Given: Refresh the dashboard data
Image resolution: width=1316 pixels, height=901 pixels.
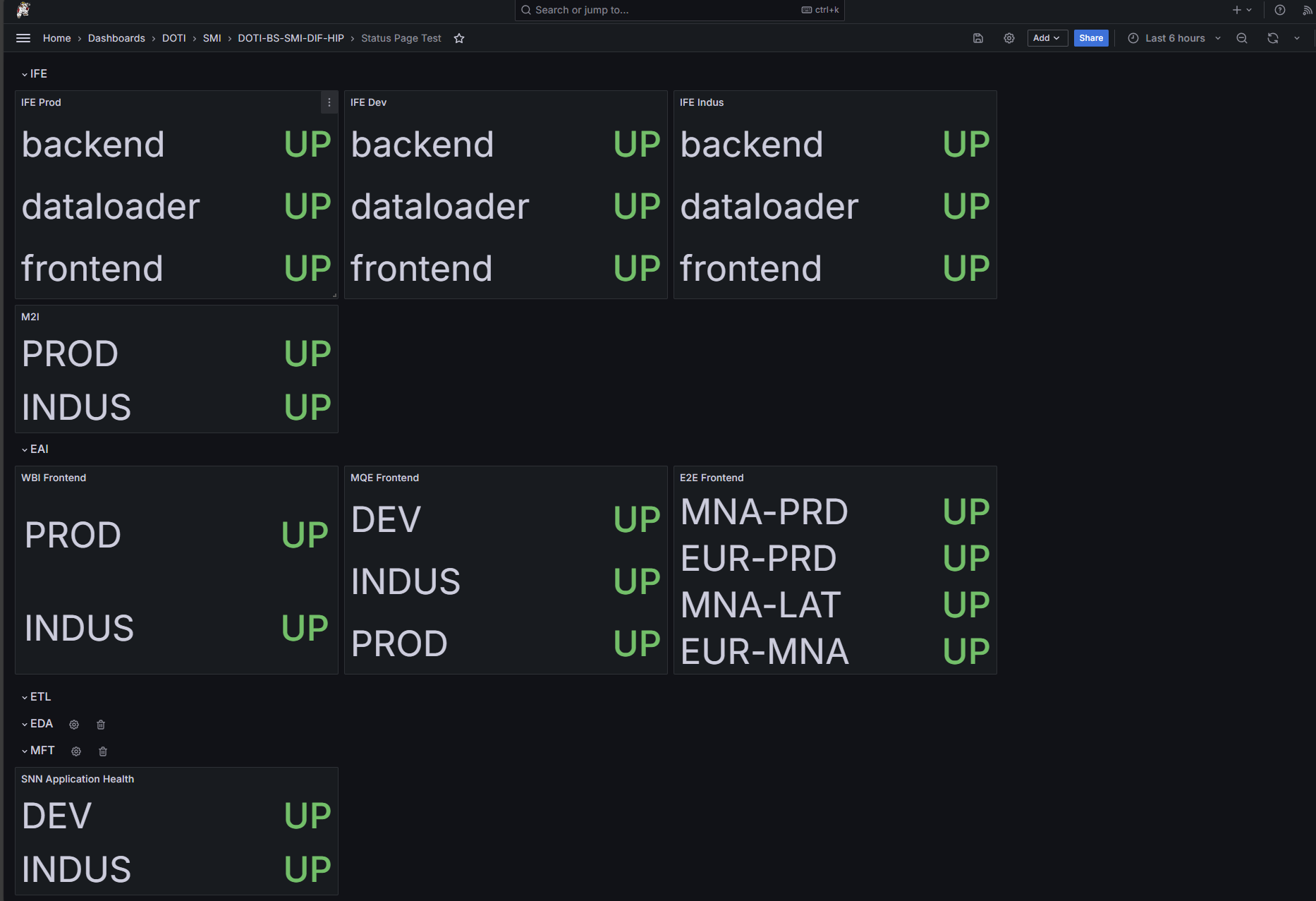Looking at the screenshot, I should pos(1273,38).
